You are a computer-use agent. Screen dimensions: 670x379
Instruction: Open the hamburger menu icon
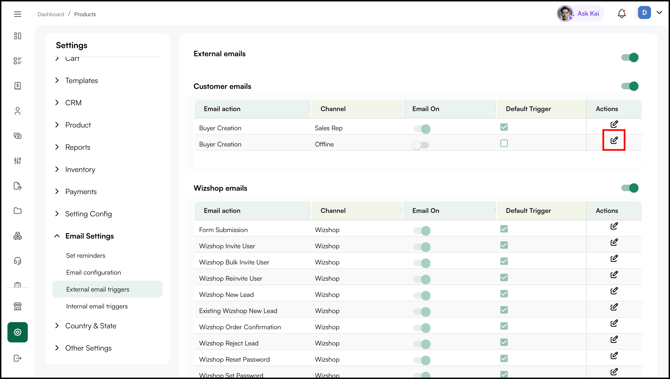tap(18, 14)
